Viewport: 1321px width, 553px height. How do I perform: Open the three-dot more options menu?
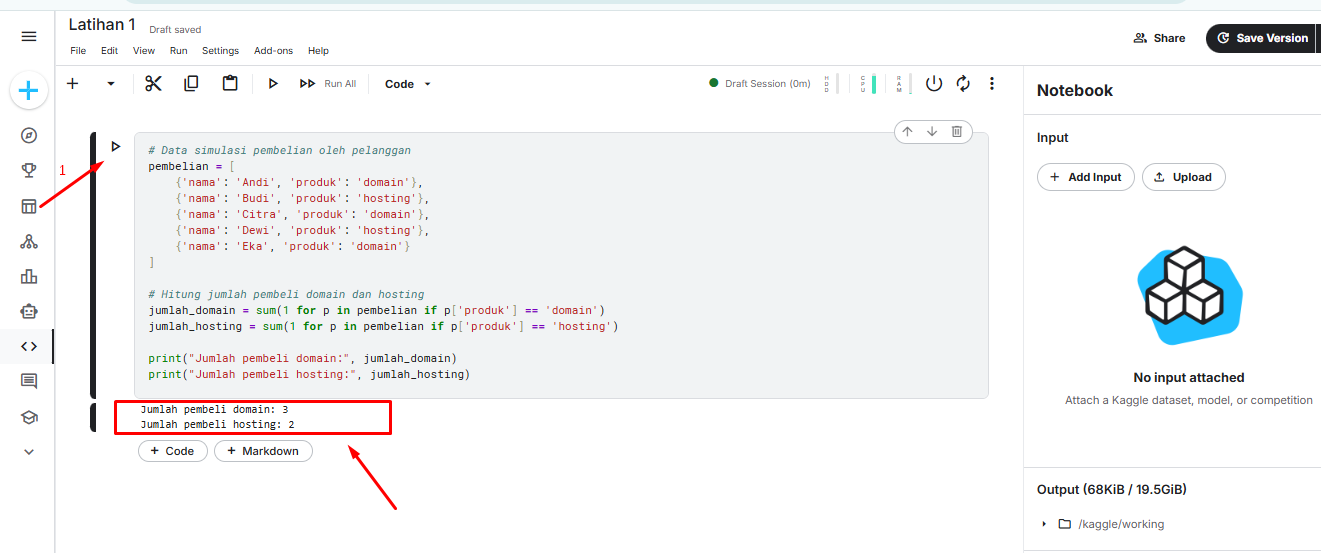point(992,84)
